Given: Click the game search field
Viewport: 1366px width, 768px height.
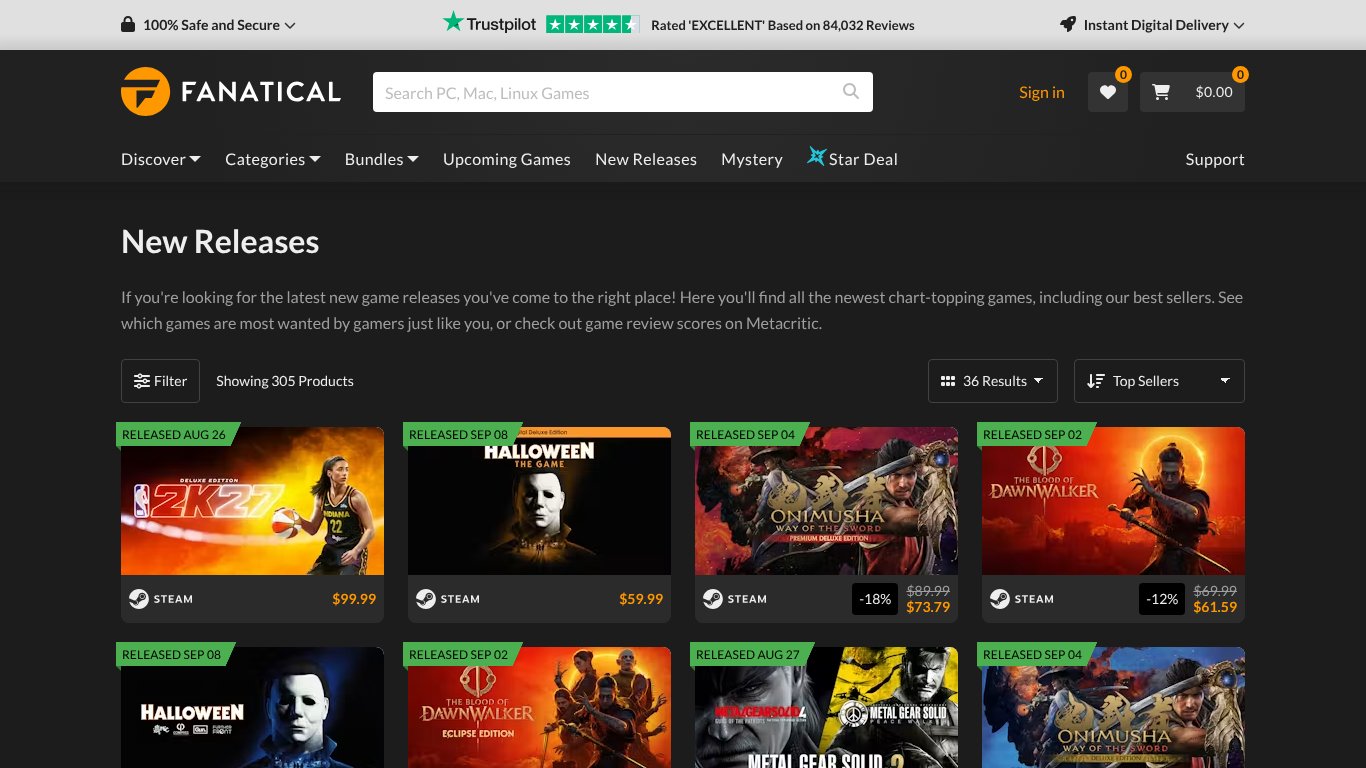Looking at the screenshot, I should 623,92.
